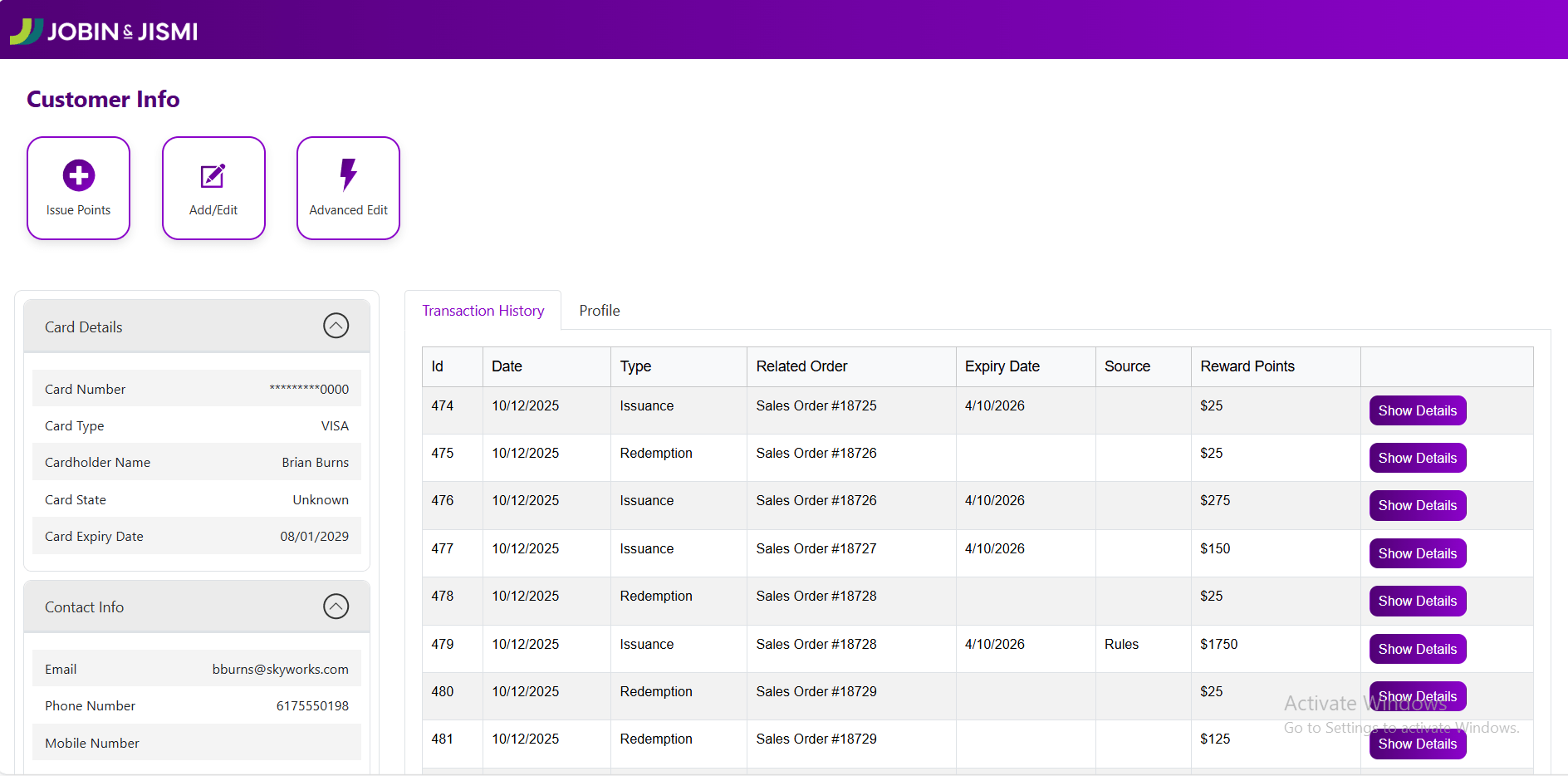Show Details for the $1750 Issuance row

(x=1417, y=649)
